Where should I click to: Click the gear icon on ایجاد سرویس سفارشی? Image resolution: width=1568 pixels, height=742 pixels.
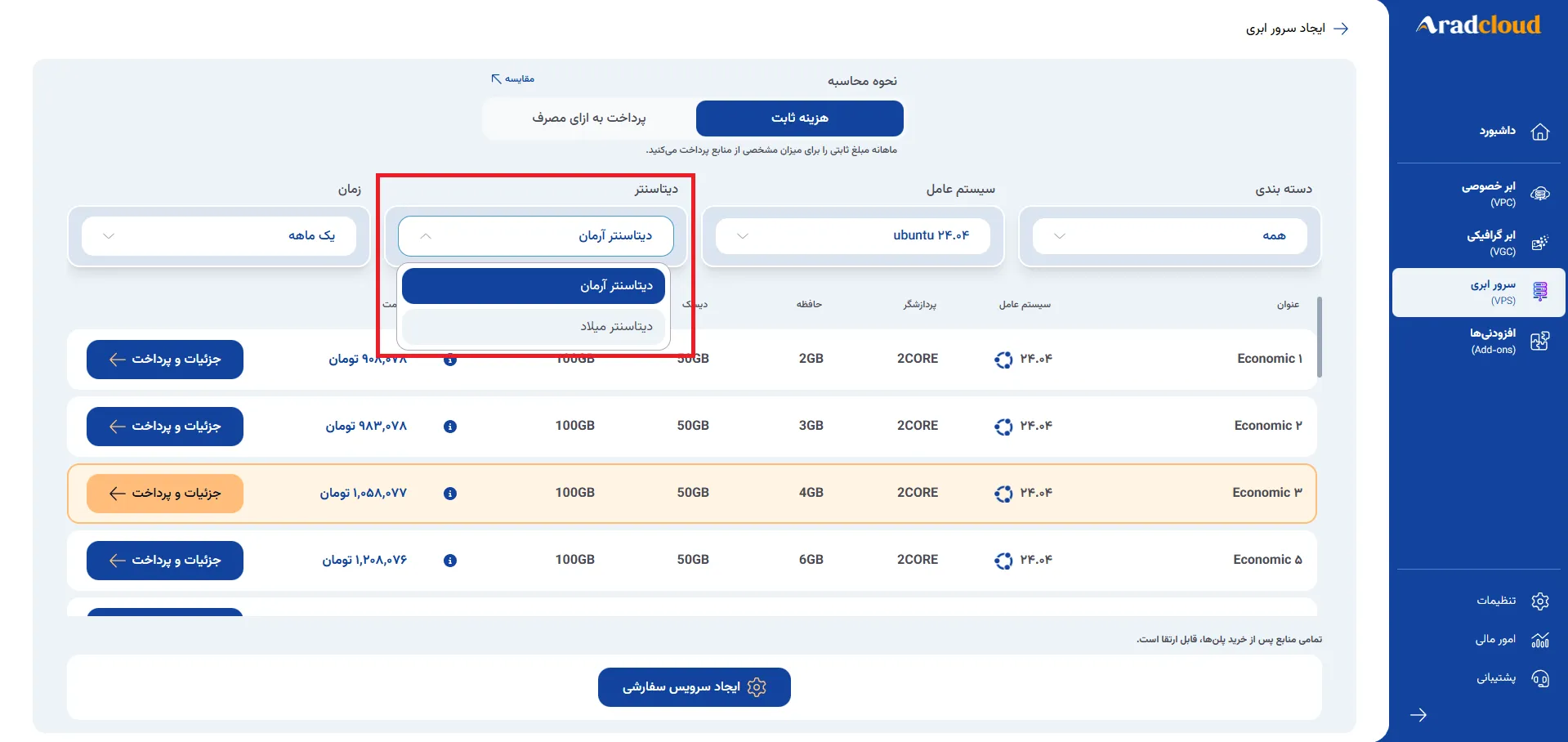[757, 687]
